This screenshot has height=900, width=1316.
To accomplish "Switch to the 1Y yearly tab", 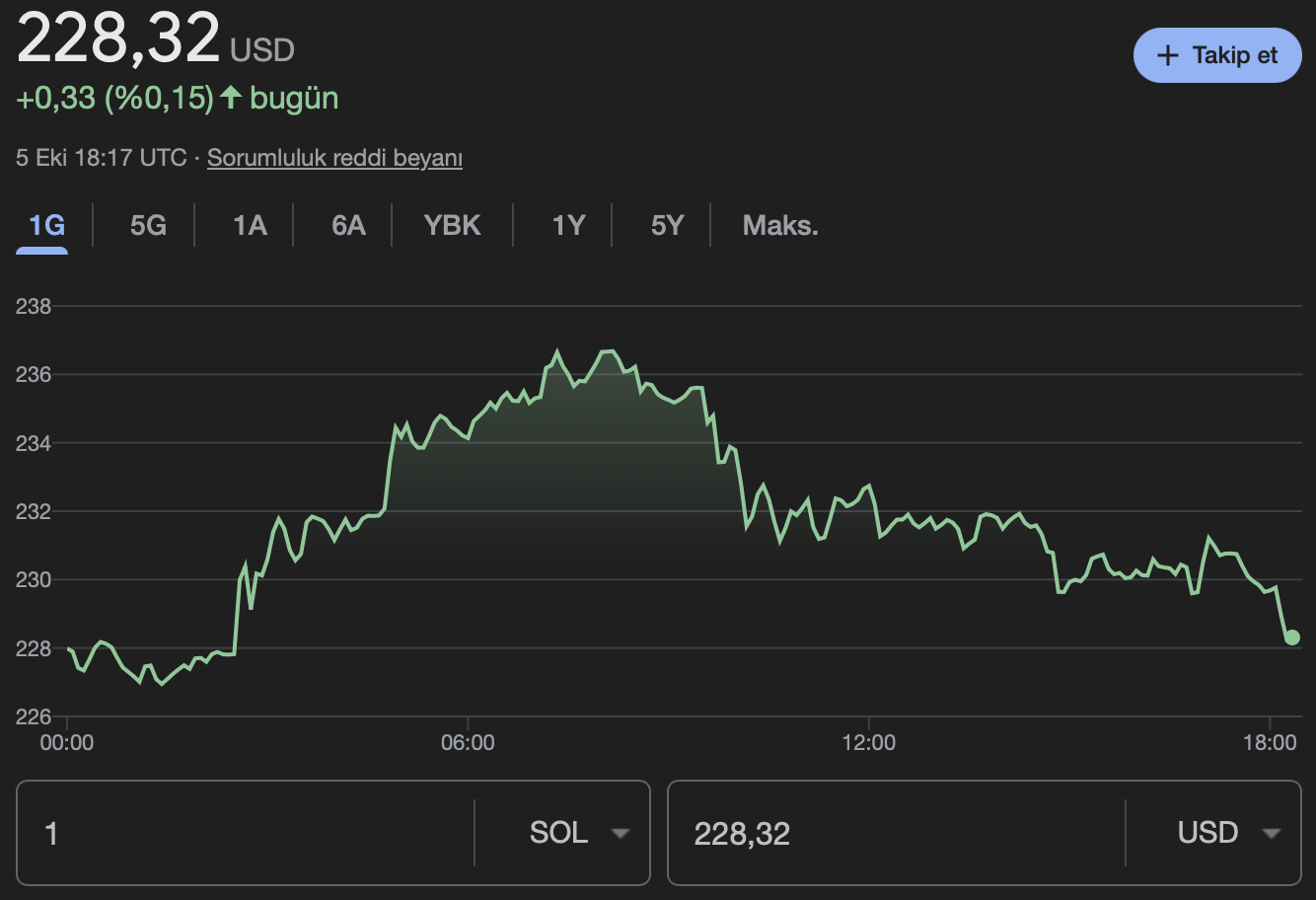I will coord(568,226).
